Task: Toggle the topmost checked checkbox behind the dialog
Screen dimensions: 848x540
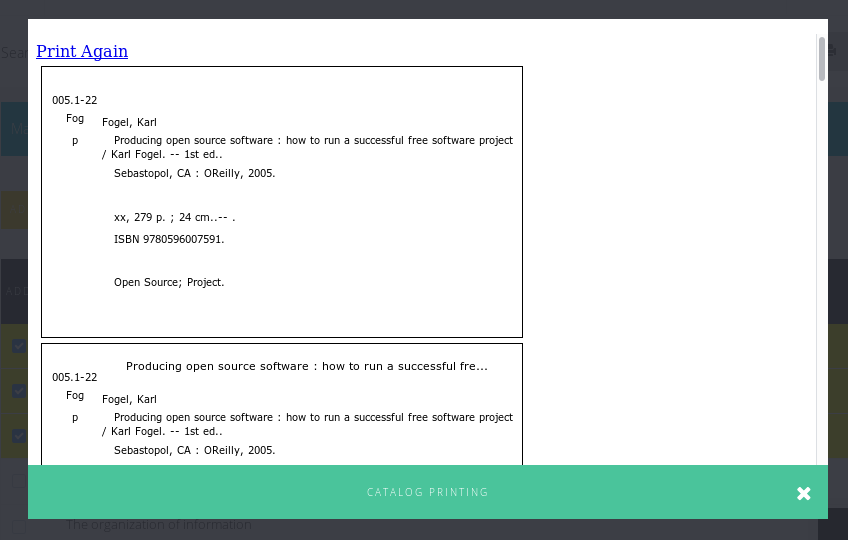Action: [x=18, y=346]
